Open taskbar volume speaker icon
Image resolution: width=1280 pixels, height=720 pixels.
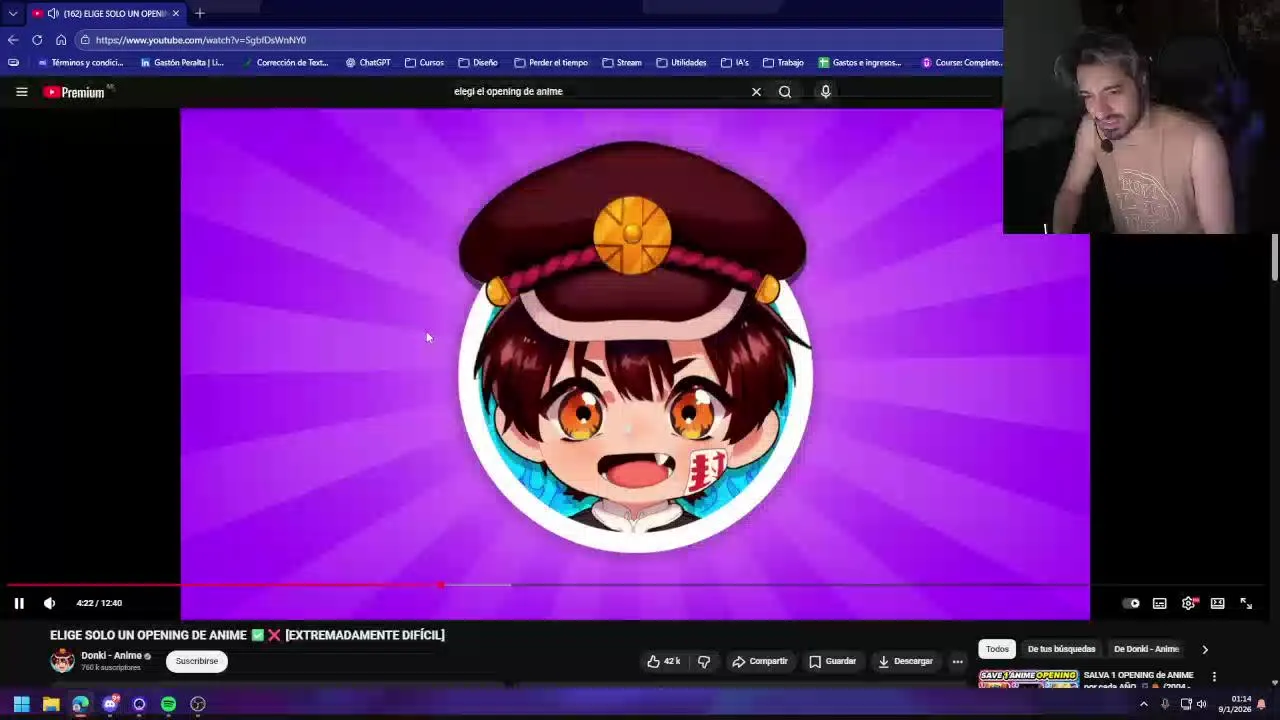point(1201,704)
